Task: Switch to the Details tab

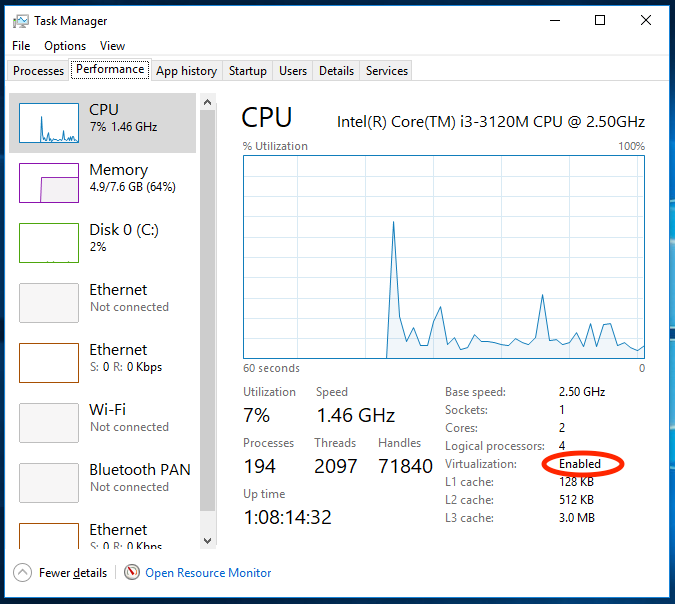Action: coord(336,71)
